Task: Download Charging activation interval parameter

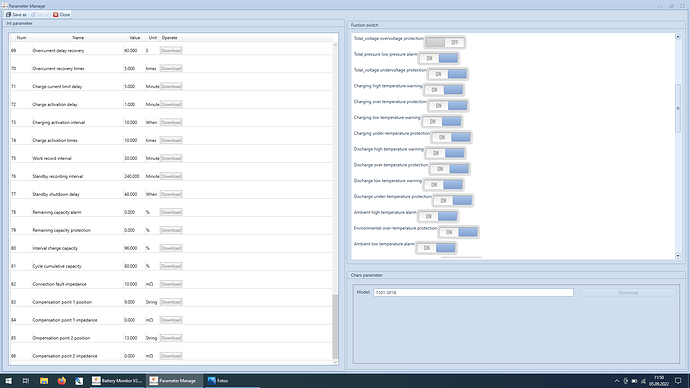Action: 171,122
